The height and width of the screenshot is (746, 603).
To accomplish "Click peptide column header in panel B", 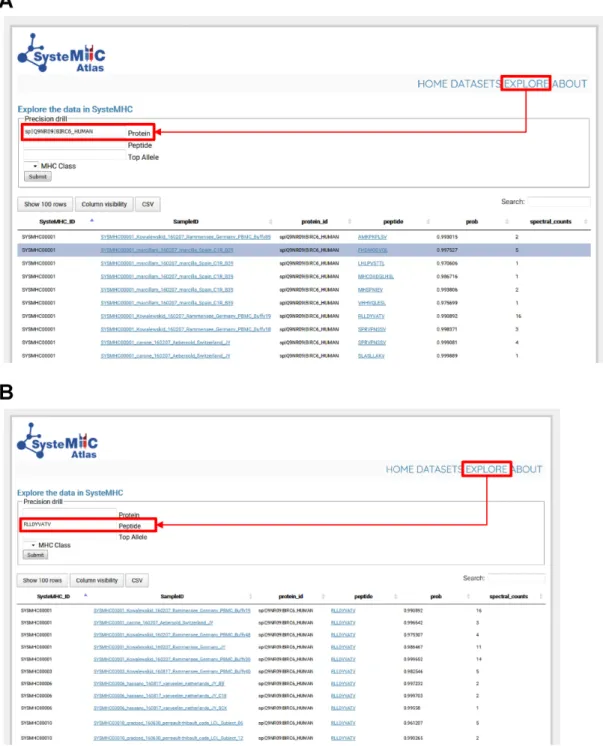I will click(364, 597).
